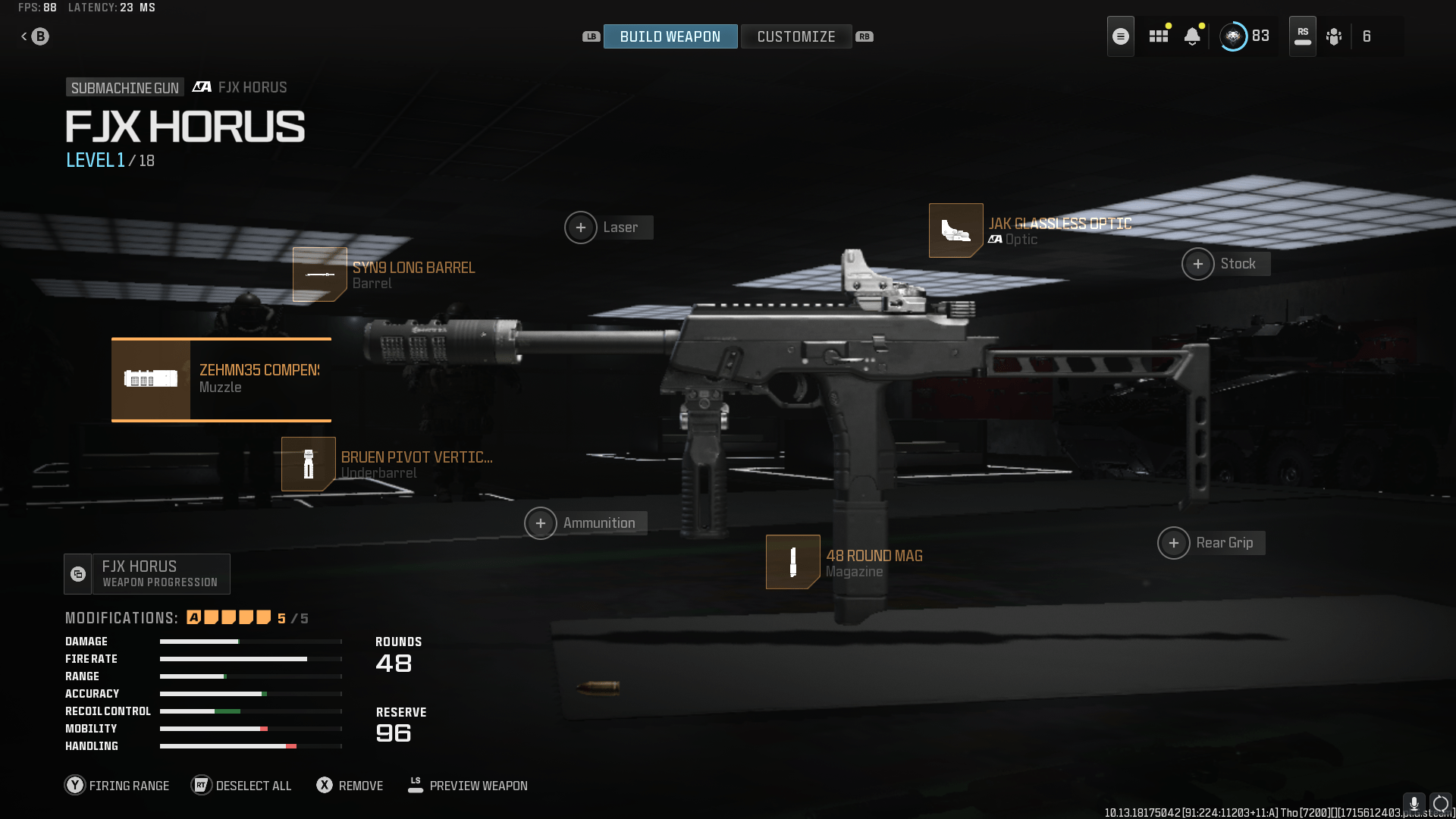Switch to the Customize tab
This screenshot has width=1456, height=819.
(796, 36)
